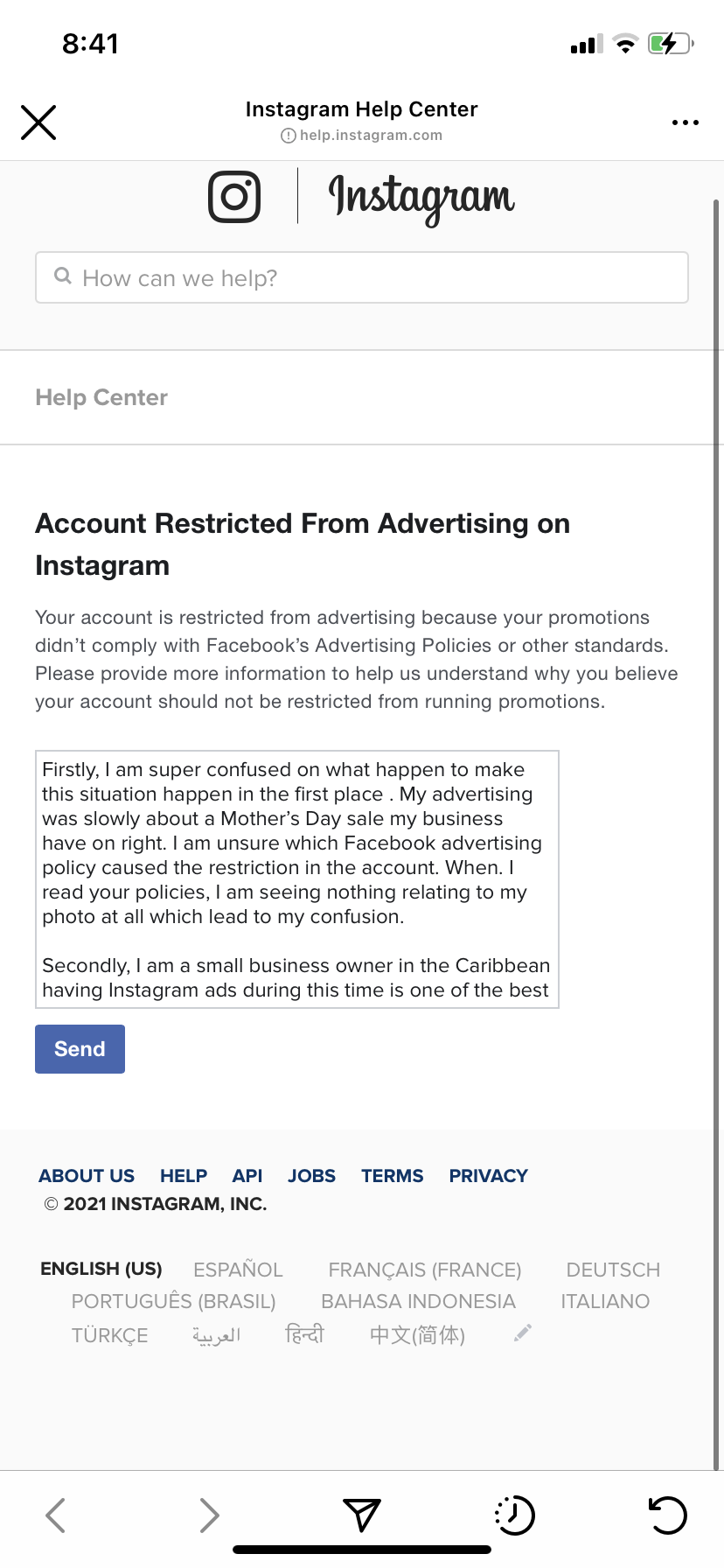Go back using the left arrow
724x1568 pixels.
[x=55, y=1515]
